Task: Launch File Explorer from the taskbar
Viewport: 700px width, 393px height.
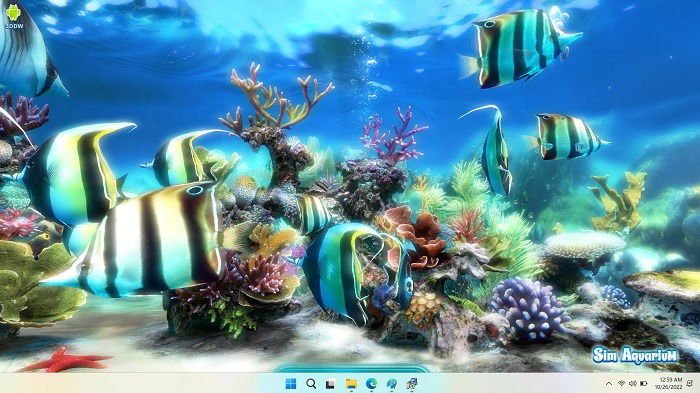Action: [351, 383]
